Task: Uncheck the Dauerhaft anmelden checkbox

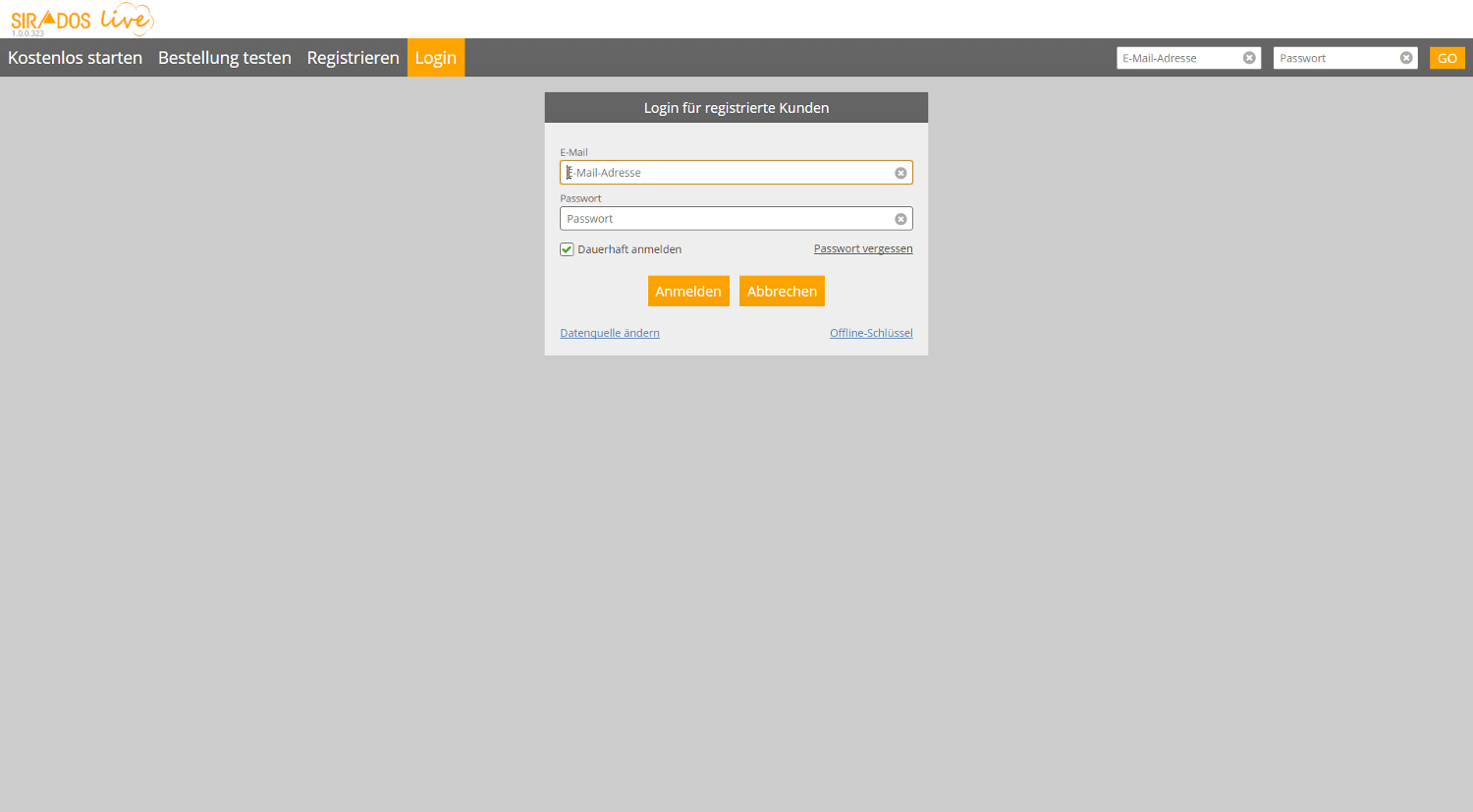Action: pos(567,249)
